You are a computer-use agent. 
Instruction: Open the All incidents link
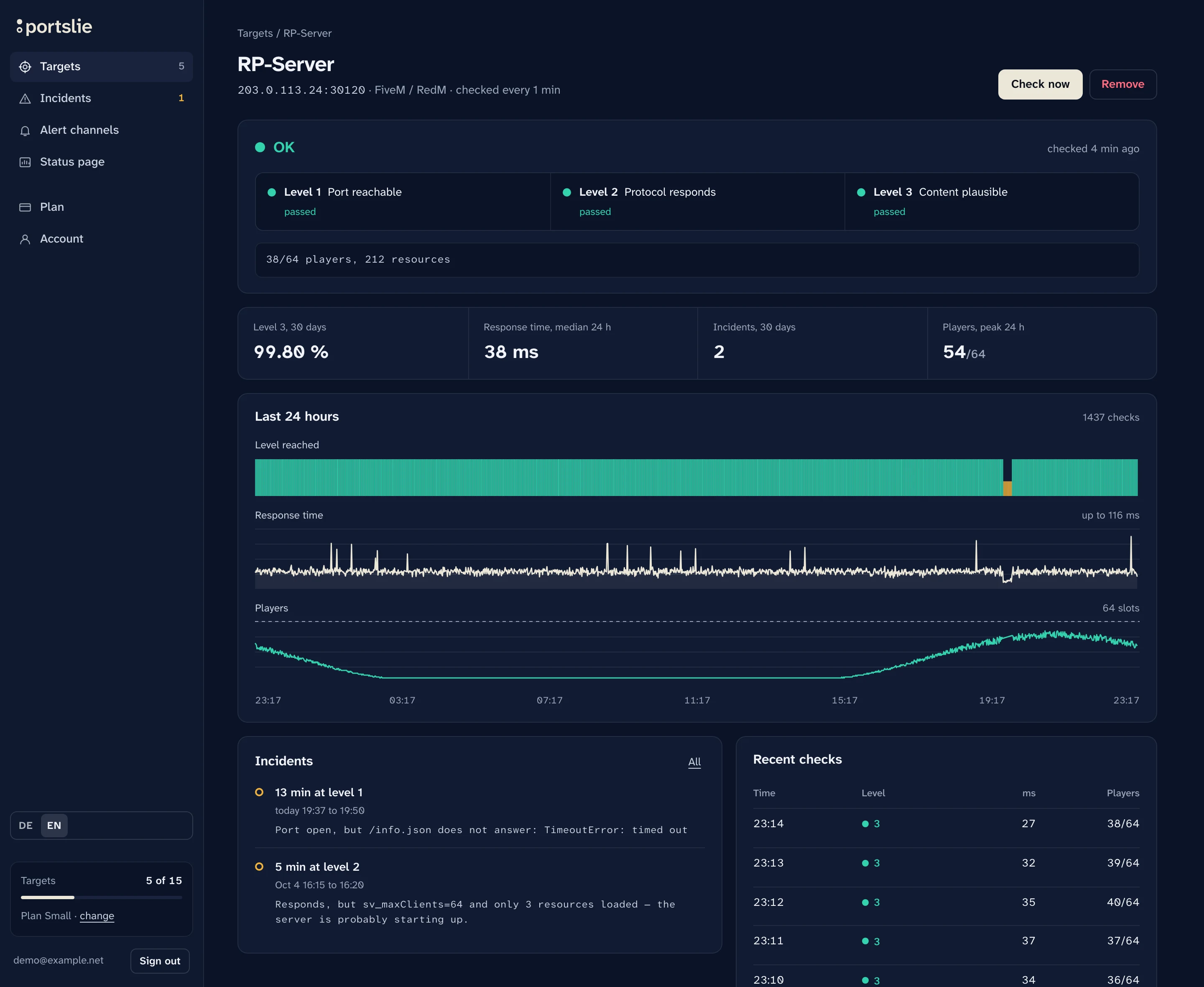(694, 762)
